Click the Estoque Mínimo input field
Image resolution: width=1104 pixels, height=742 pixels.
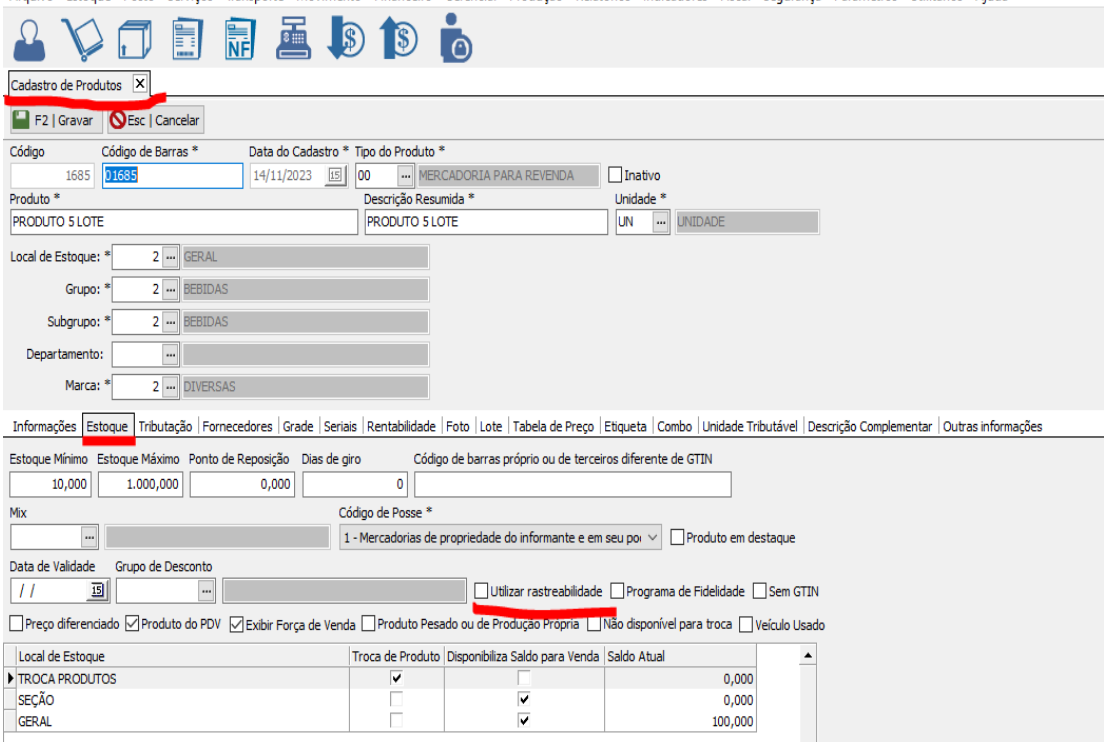[x=51, y=484]
